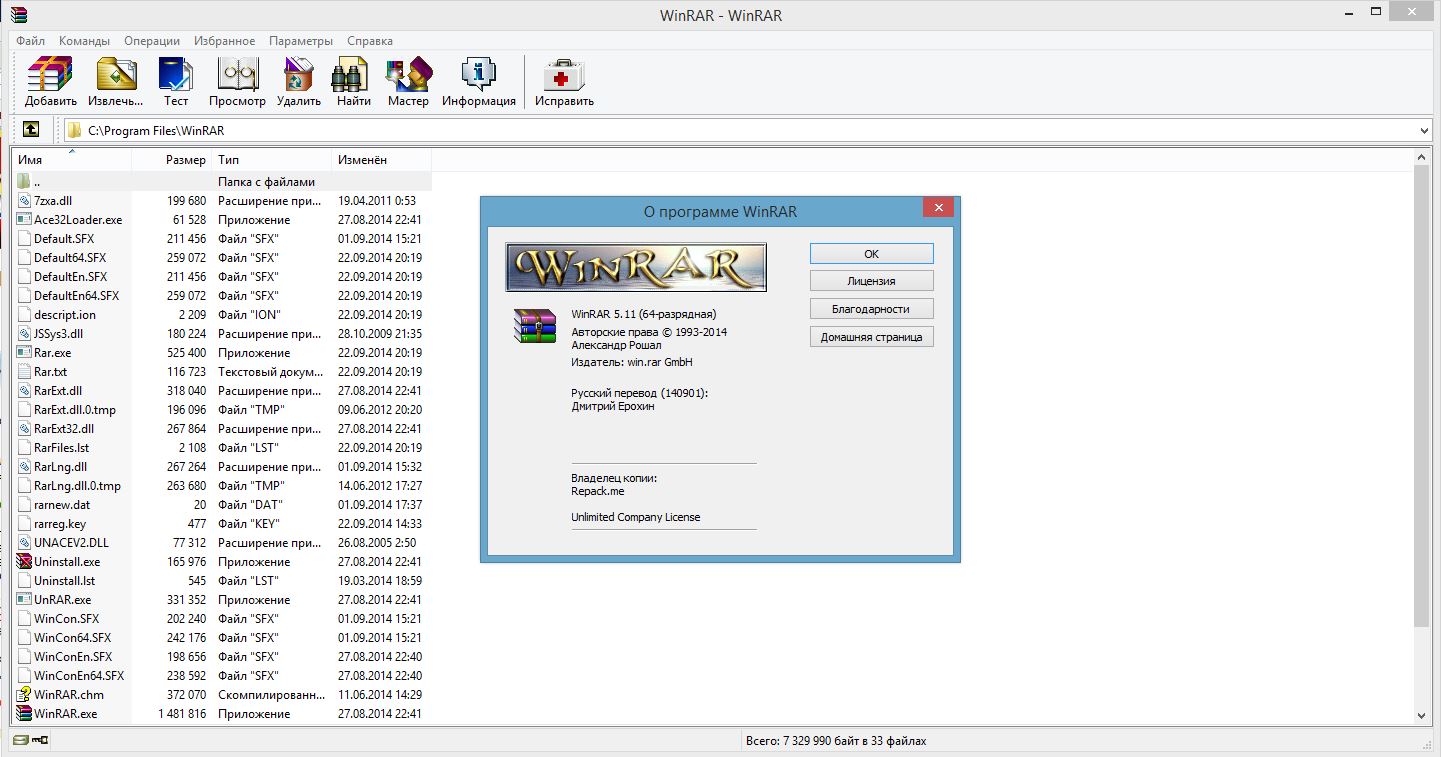This screenshot has height=757, width=1441.
Task: Select the Rar.exe file icon
Action: pyautogui.click(x=24, y=353)
